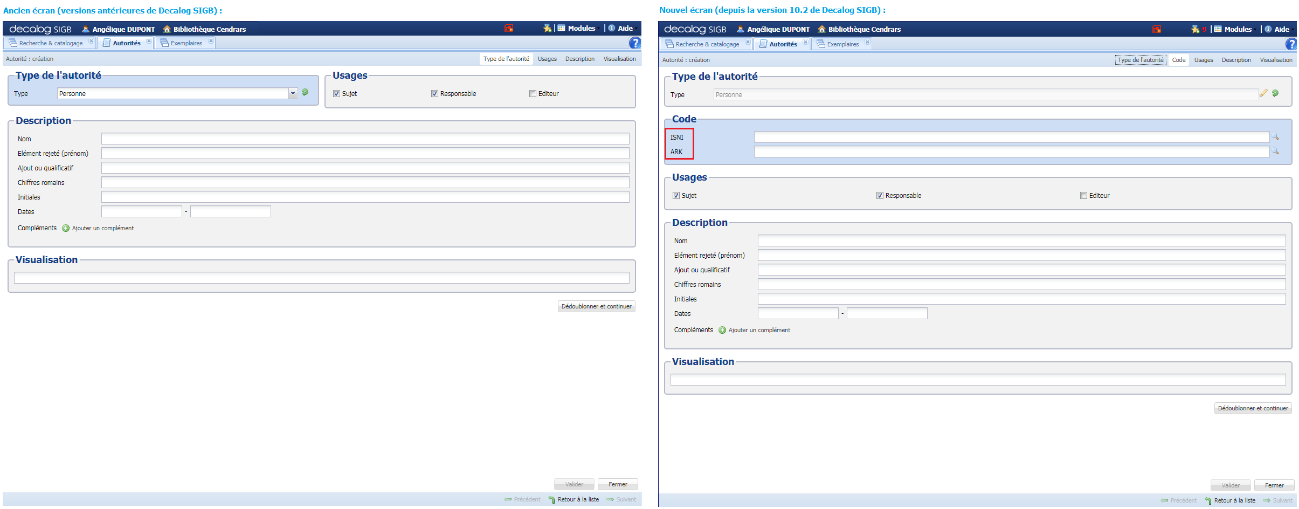Image resolution: width=1299 pixels, height=509 pixels.
Task: Click the search magnifier beside the ARK field
Action: 1275,152
